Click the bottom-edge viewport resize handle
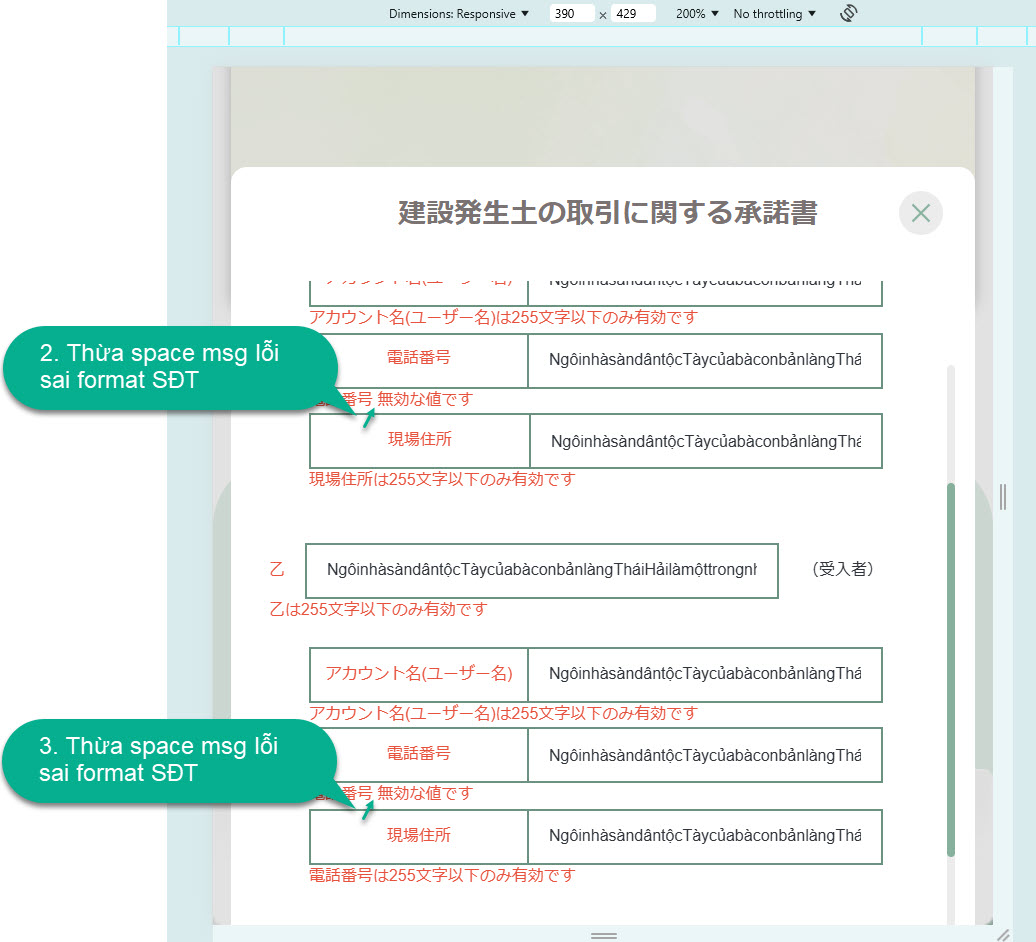The image size is (1036, 942). point(604,935)
